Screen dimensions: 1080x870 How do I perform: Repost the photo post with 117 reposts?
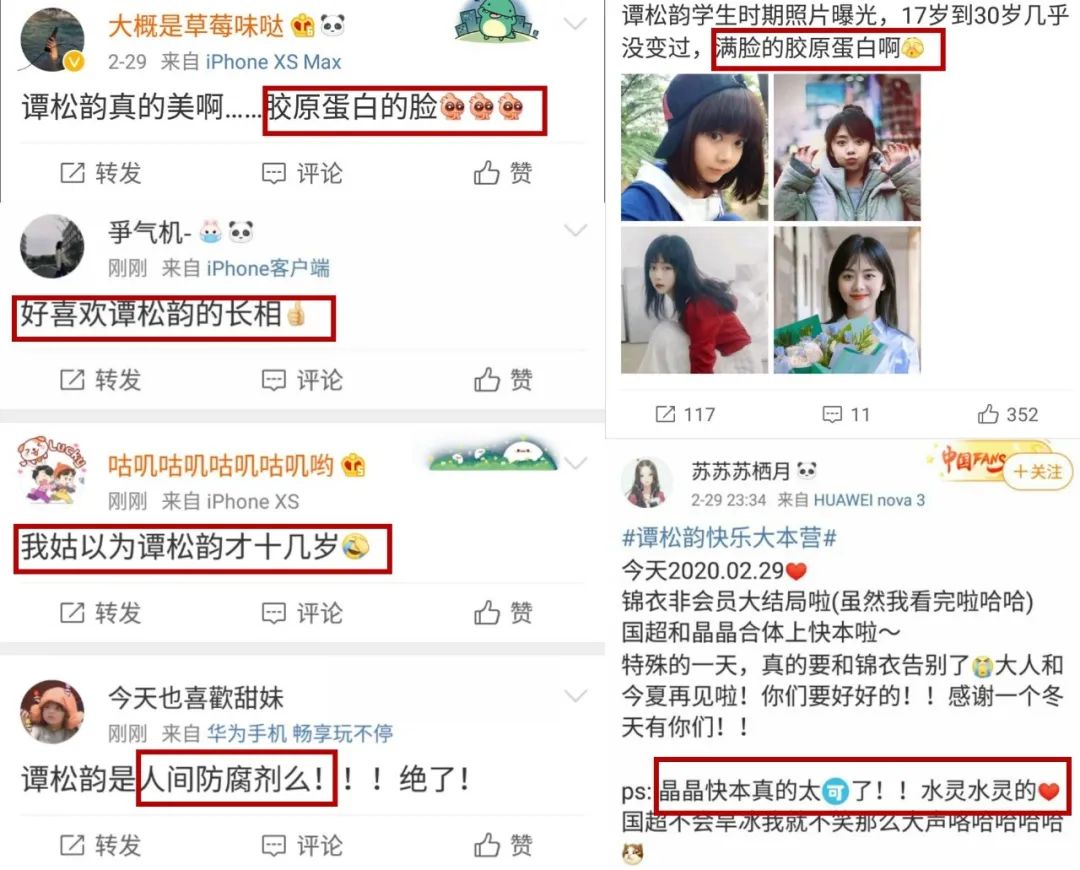coord(685,414)
